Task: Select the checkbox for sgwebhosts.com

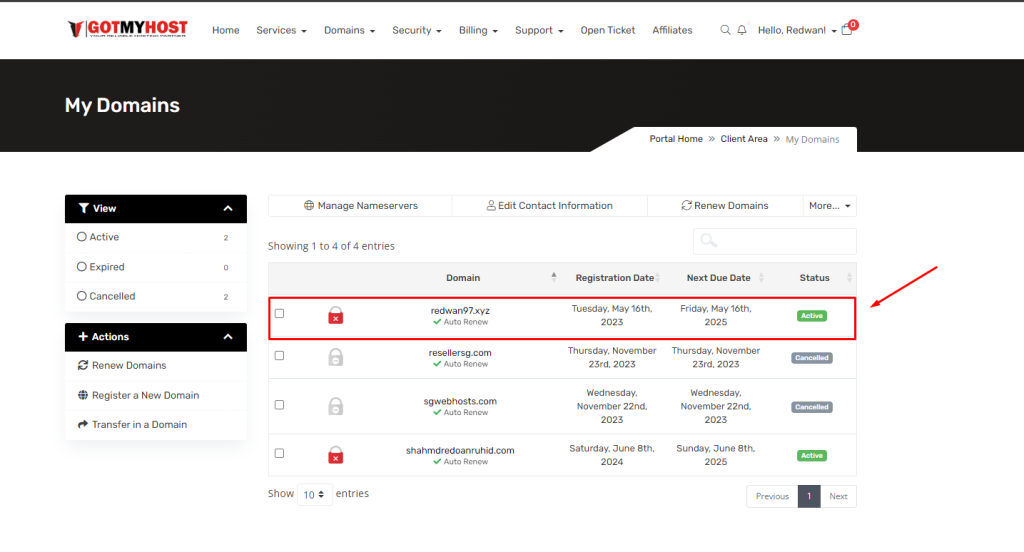Action: [x=279, y=405]
